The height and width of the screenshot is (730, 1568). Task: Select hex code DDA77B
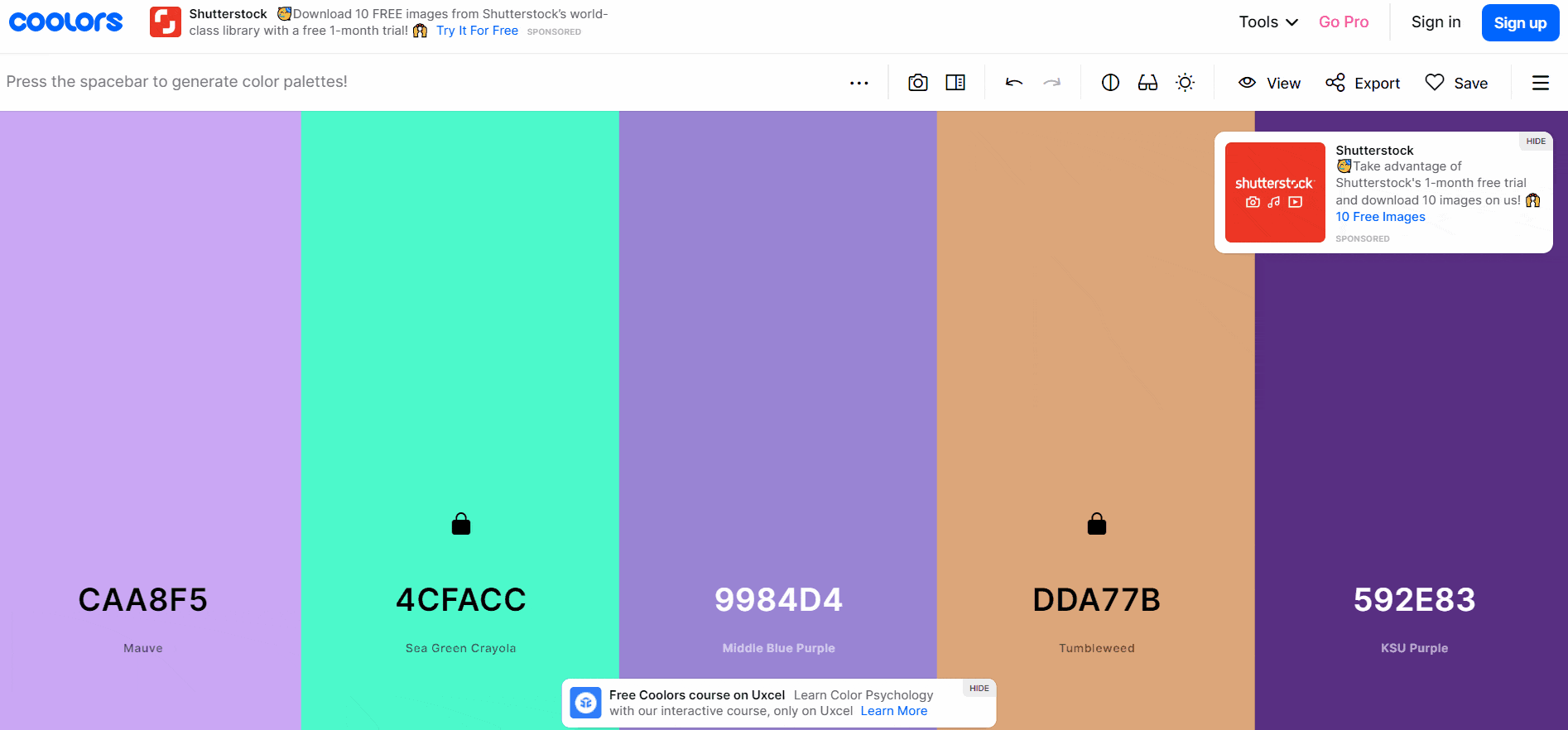coord(1097,599)
